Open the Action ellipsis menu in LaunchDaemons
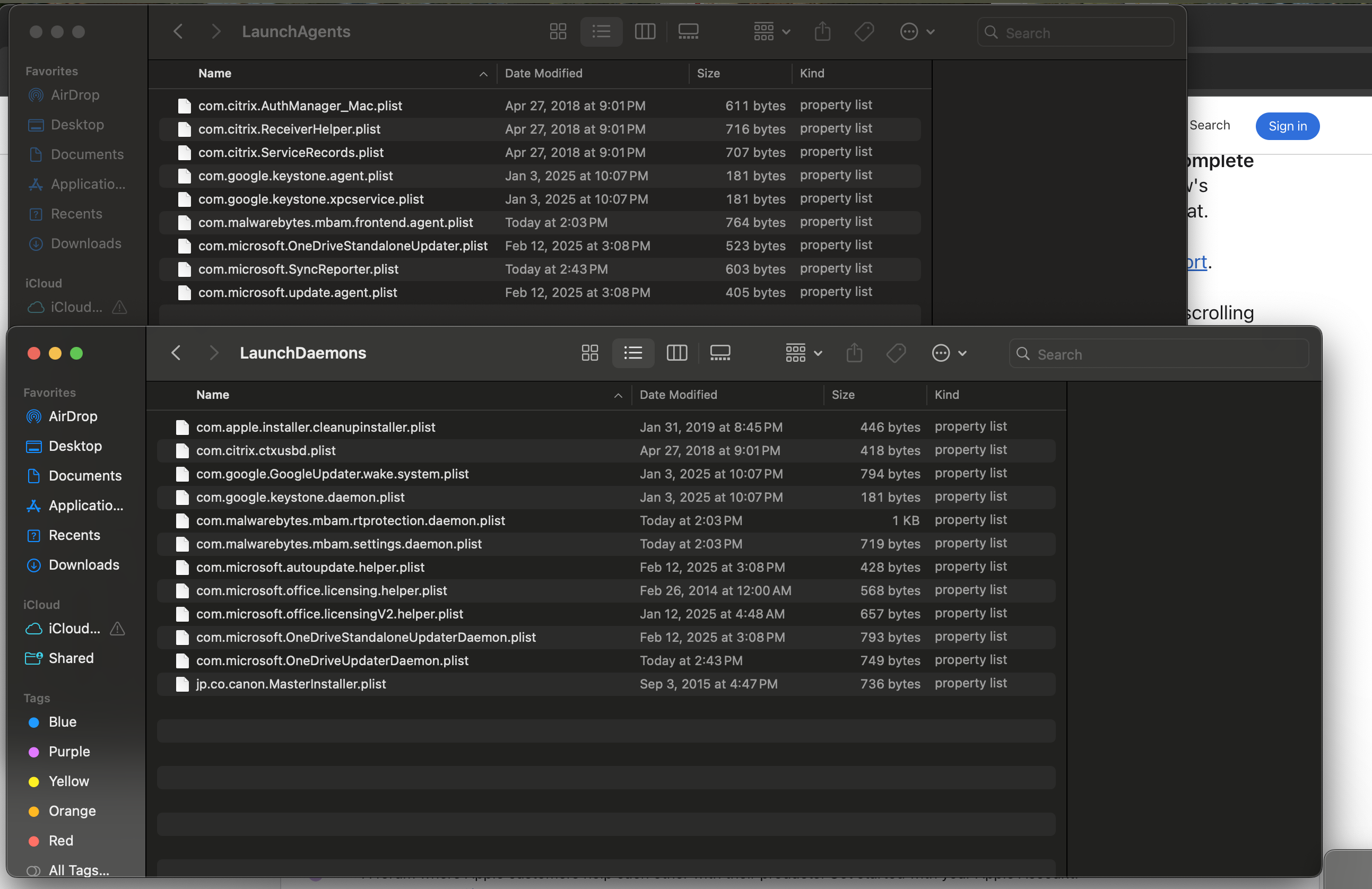Viewport: 1372px width, 889px height. pos(949,353)
